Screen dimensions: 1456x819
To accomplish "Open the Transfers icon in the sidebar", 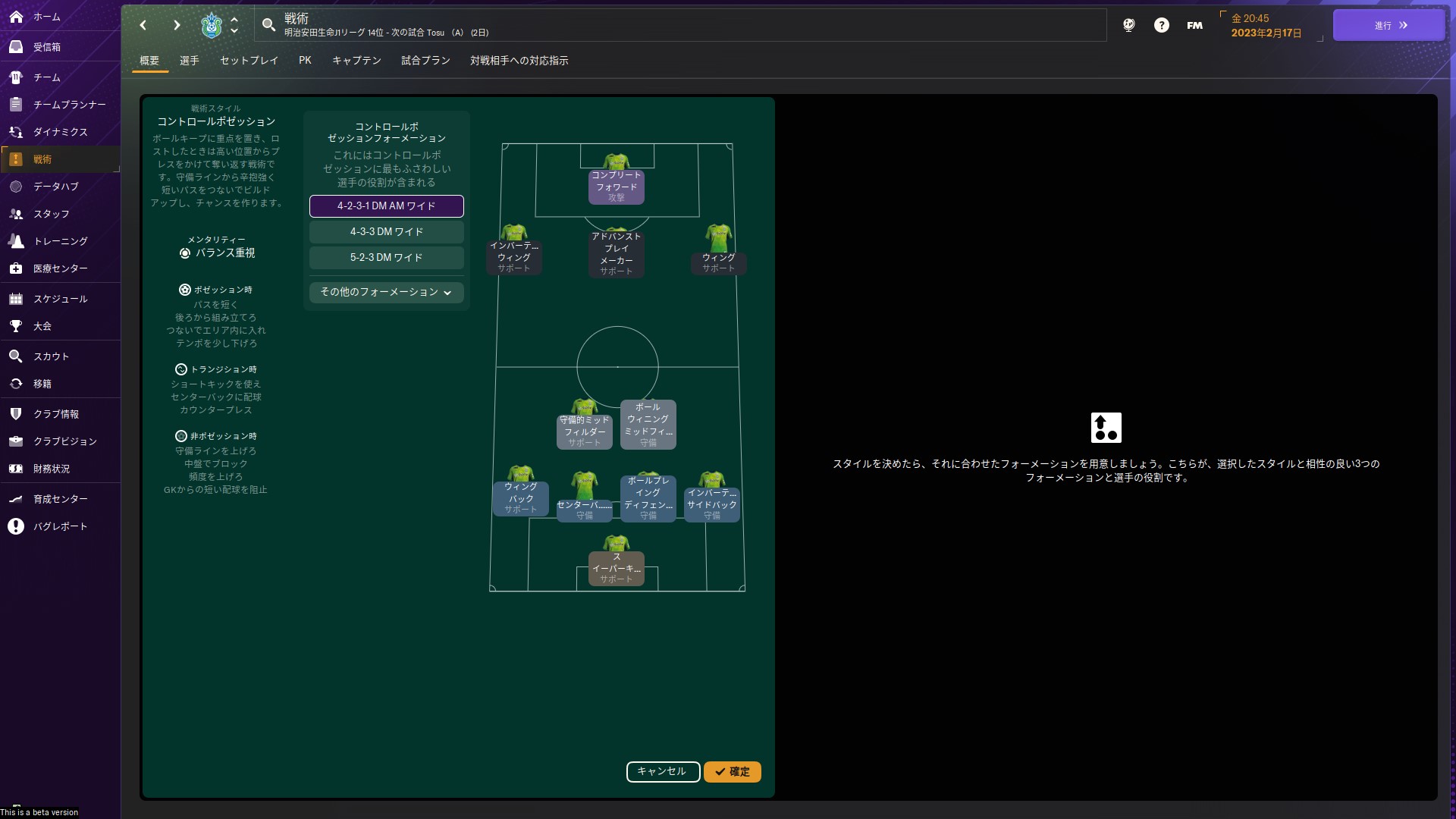I will point(16,384).
